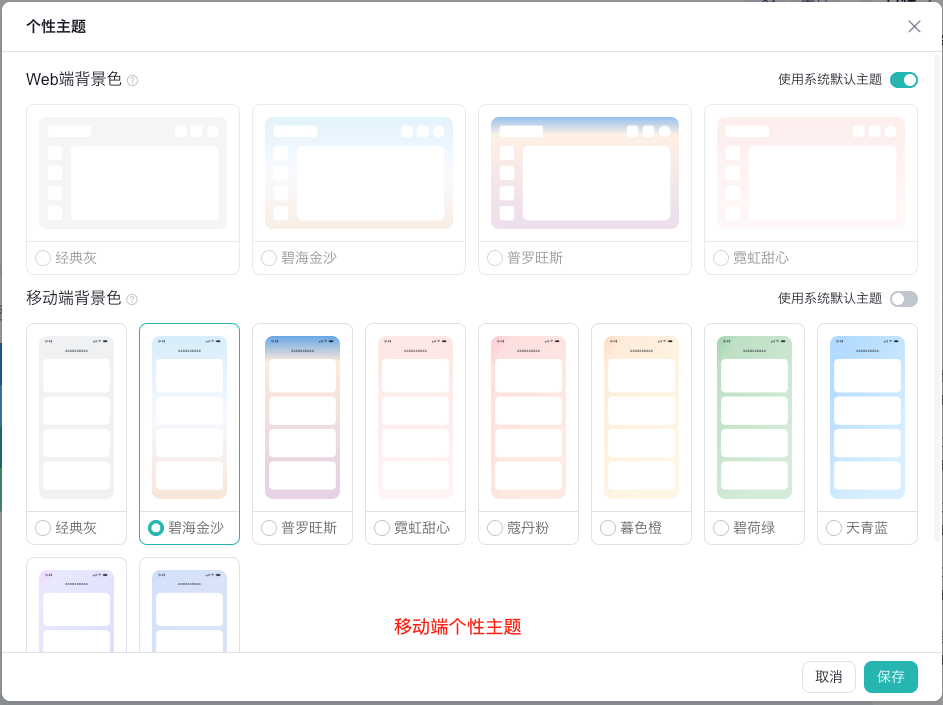This screenshot has height=705, width=943.
Task: Select the 暮色橙 mobile theme radio
Action: (607, 527)
